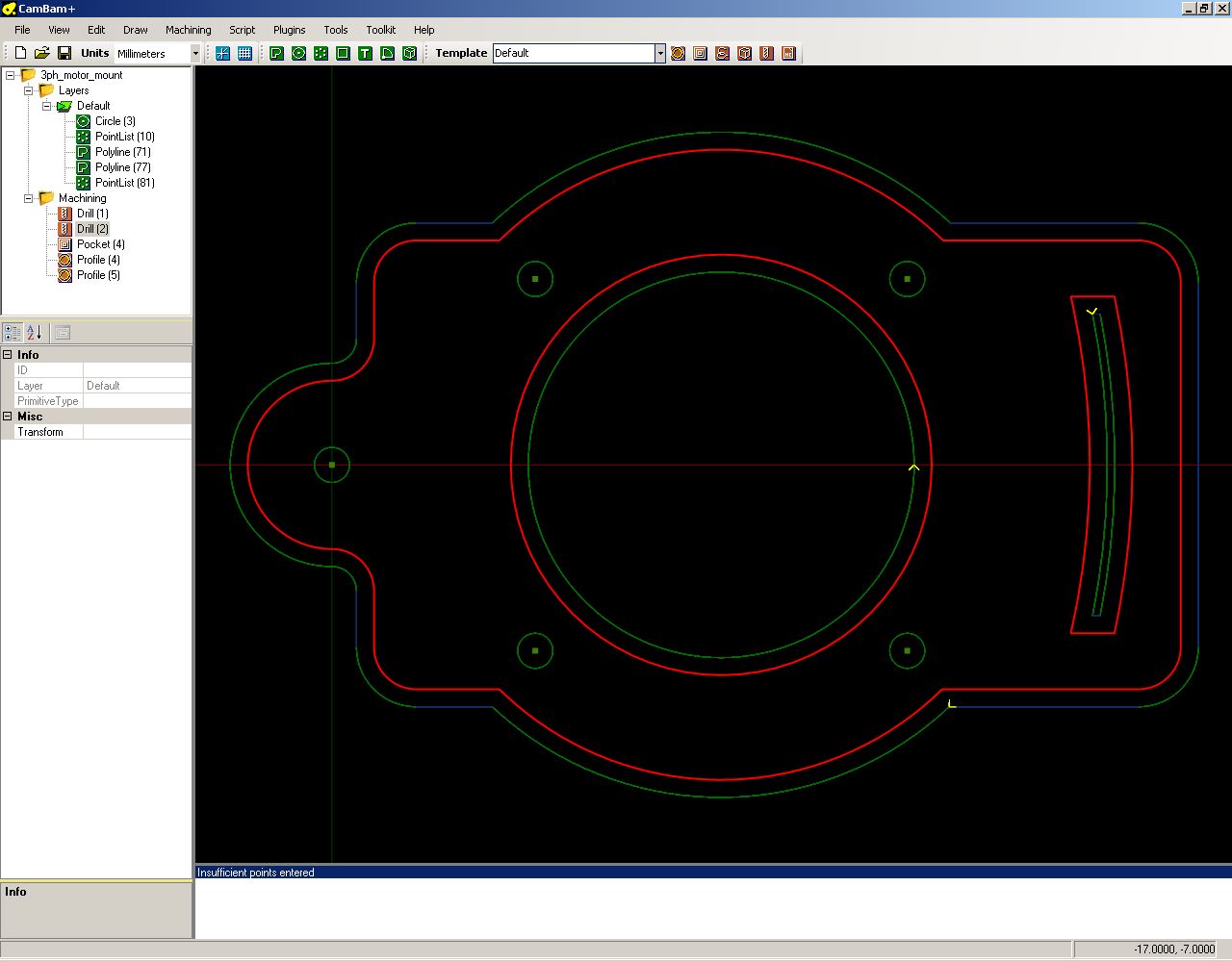Image resolution: width=1232 pixels, height=962 pixels.
Task: Select the Drill (2) machining operation
Action: click(x=92, y=229)
